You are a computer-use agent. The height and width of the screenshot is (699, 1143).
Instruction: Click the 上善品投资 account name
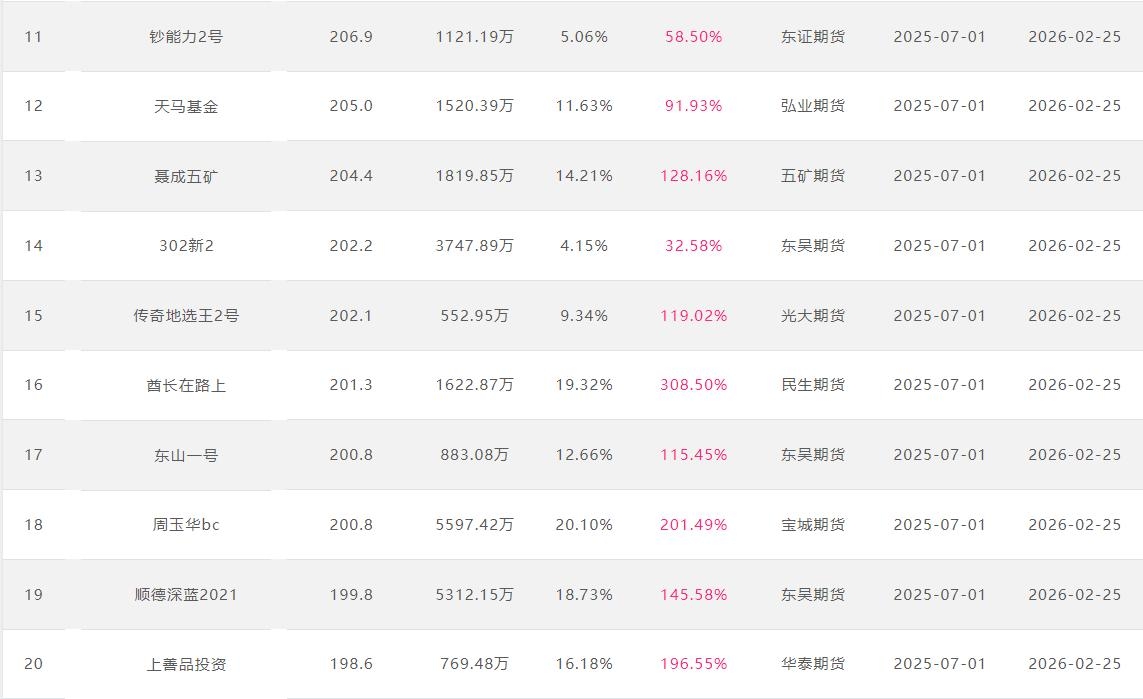pyautogui.click(x=186, y=664)
